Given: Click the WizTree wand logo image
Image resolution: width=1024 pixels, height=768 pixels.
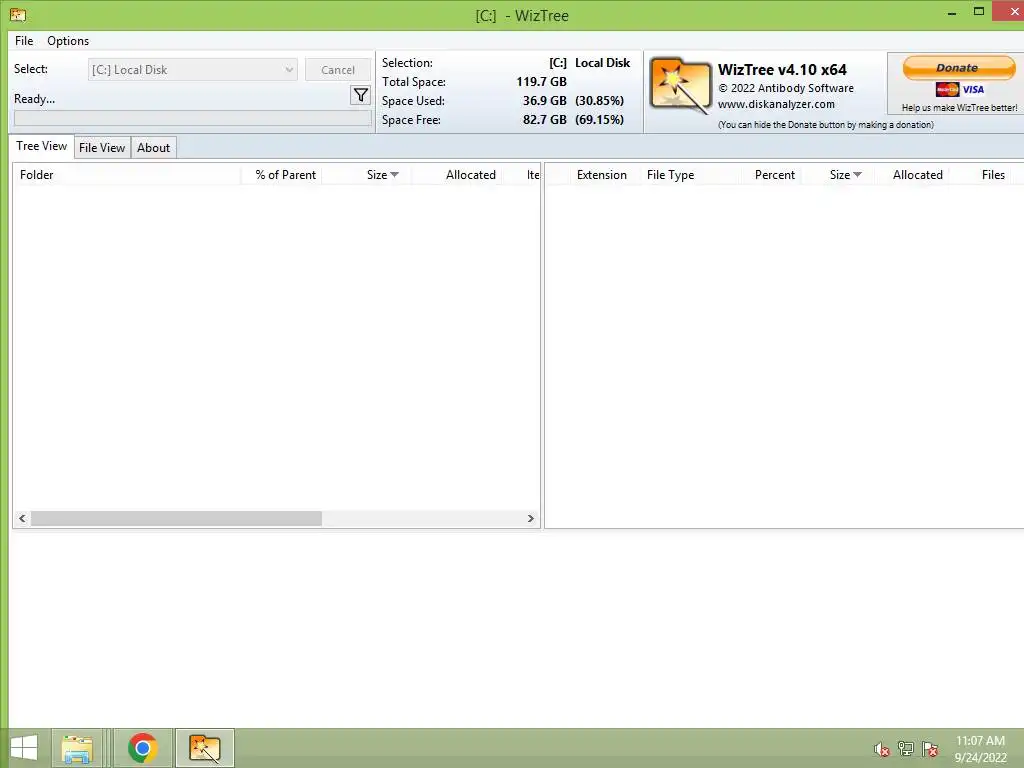Looking at the screenshot, I should (x=680, y=86).
